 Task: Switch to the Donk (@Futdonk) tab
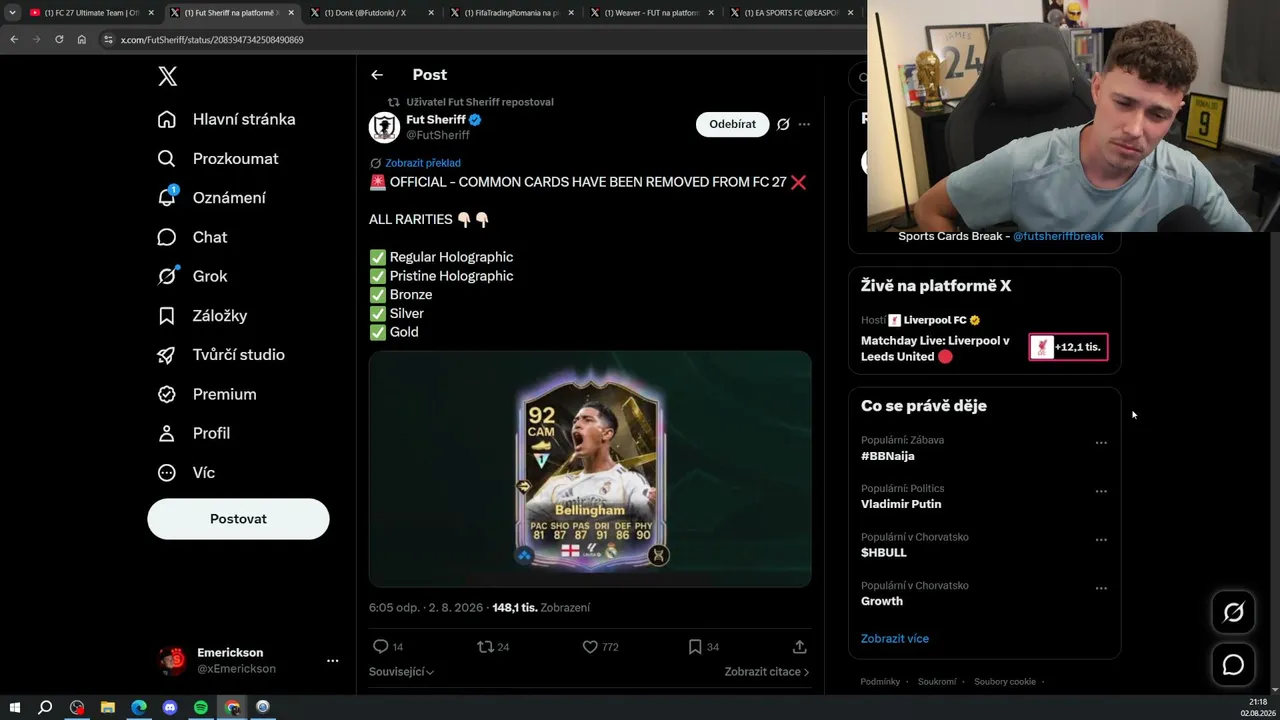tap(371, 13)
